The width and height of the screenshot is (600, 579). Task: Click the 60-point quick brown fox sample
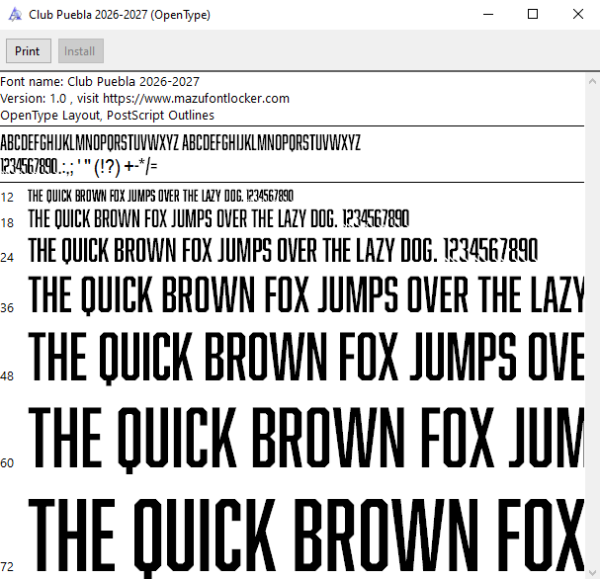click(306, 439)
